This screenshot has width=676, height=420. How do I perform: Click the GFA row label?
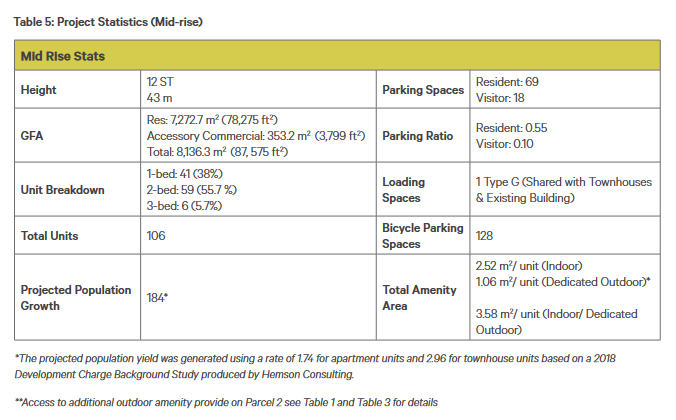pyautogui.click(x=32, y=136)
